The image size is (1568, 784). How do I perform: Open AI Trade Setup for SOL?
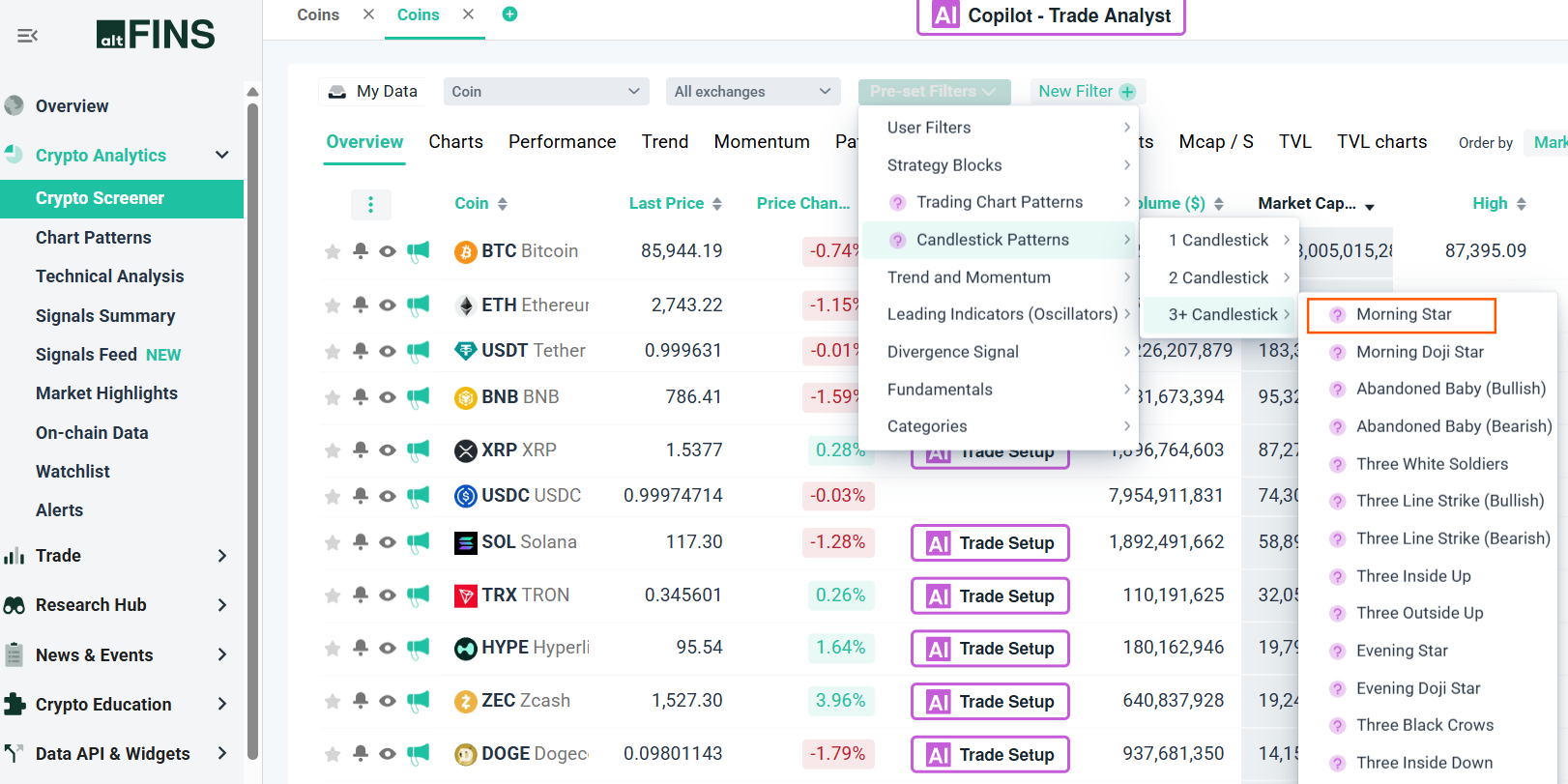click(990, 543)
